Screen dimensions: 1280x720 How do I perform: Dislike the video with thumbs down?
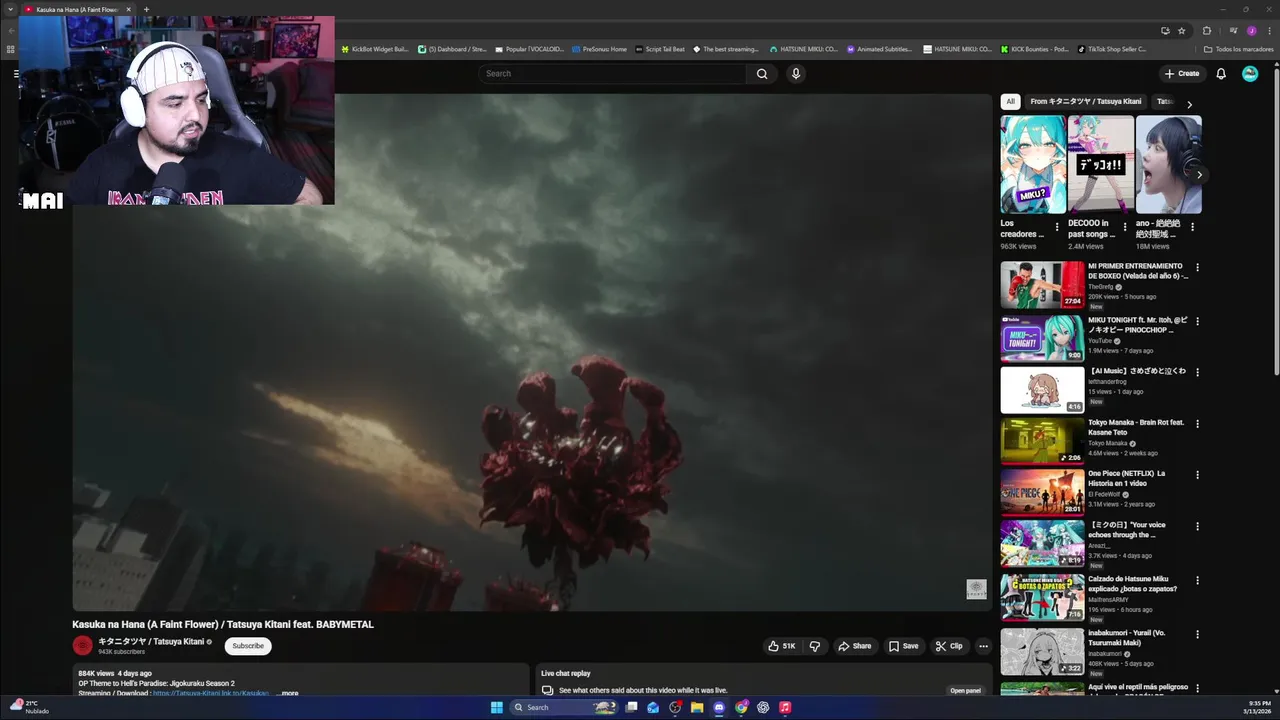(x=815, y=646)
